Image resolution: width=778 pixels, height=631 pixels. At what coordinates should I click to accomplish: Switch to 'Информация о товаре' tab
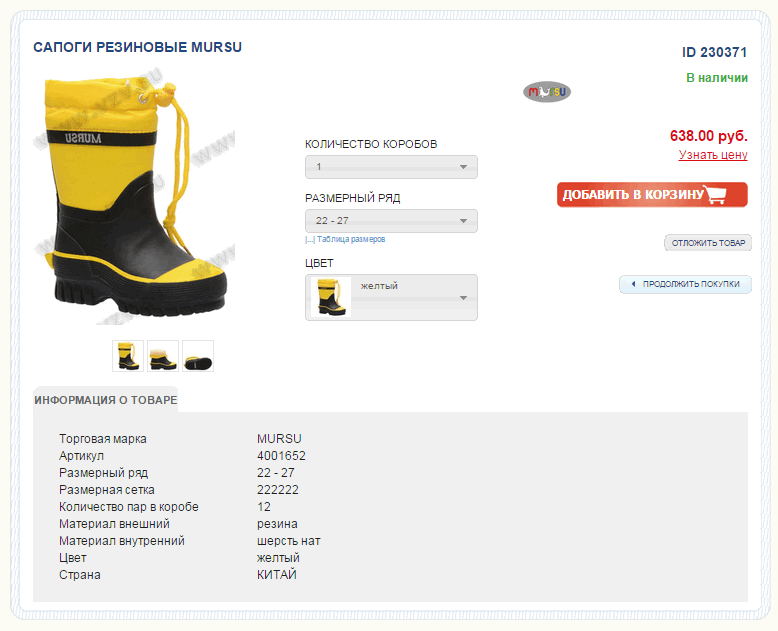[106, 400]
